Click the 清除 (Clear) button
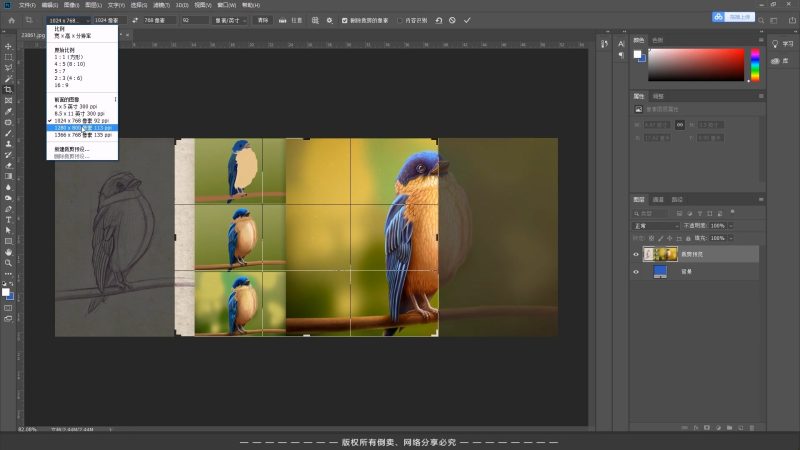Screen dimensions: 800x450 262,20
